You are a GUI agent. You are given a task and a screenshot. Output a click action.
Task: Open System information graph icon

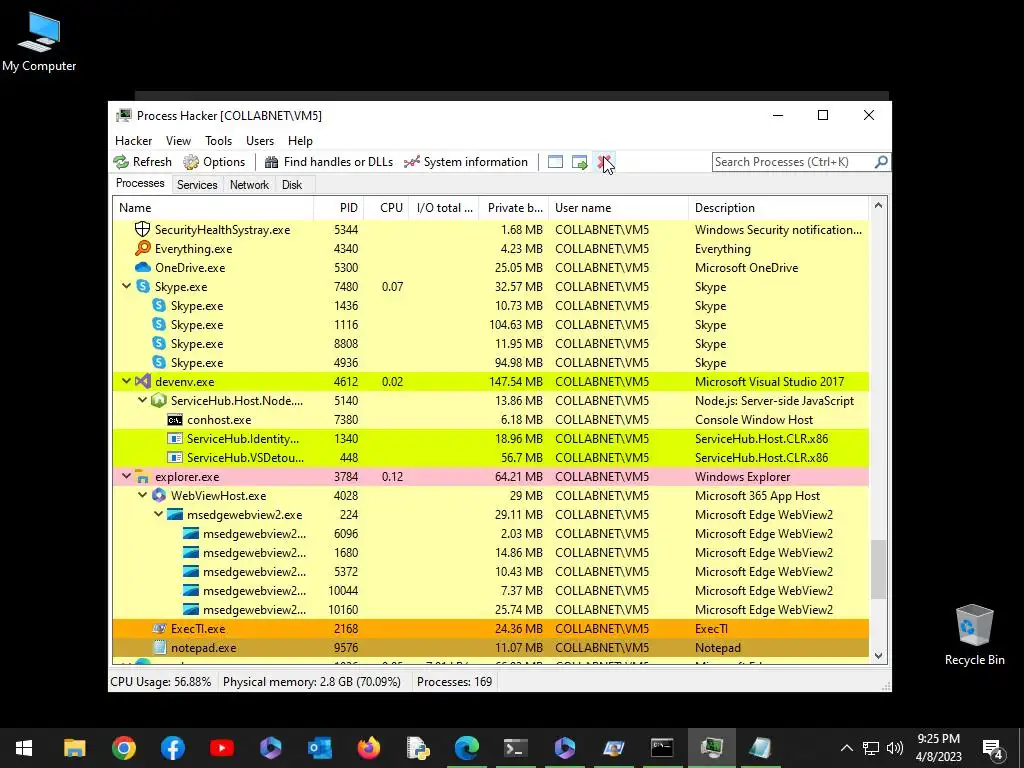411,162
